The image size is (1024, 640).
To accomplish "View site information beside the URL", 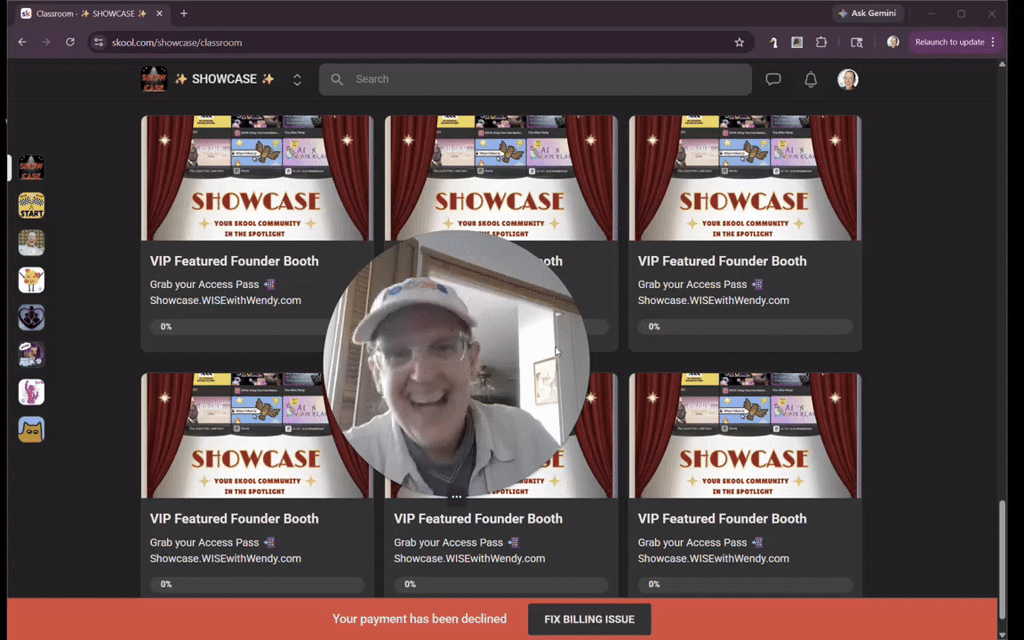I will click(99, 42).
